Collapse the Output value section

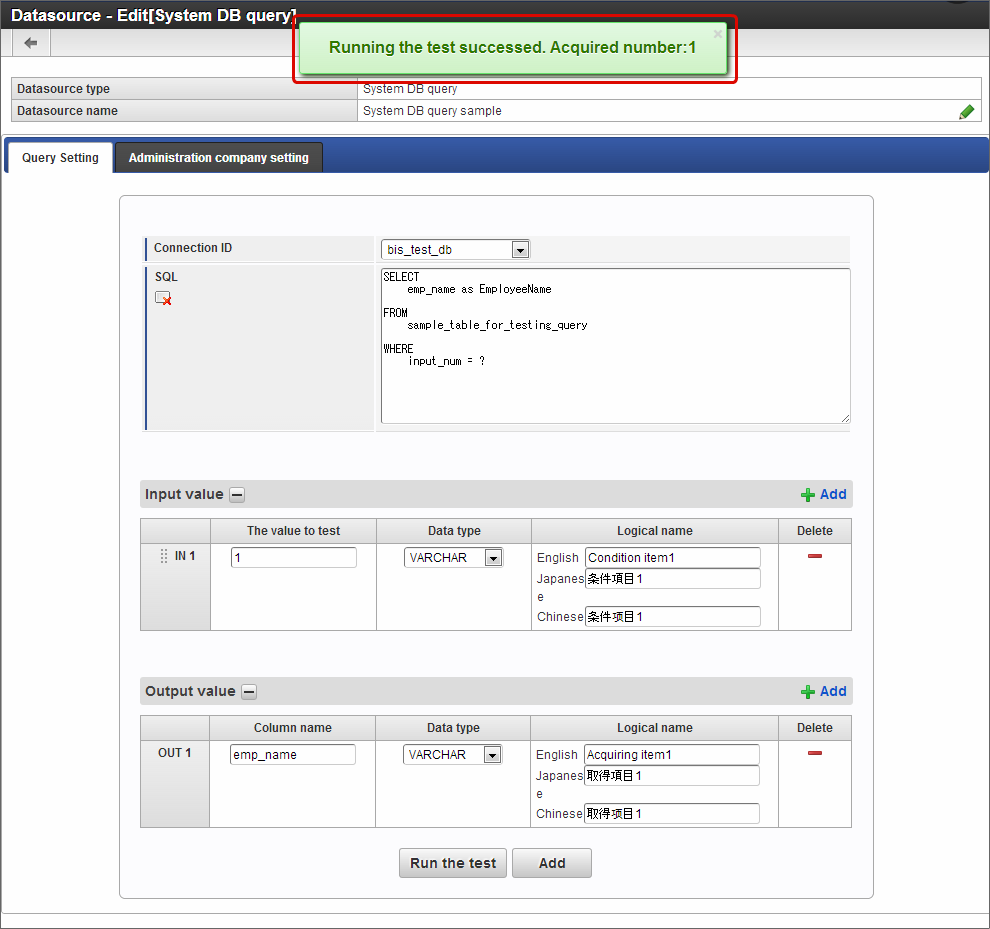249,692
